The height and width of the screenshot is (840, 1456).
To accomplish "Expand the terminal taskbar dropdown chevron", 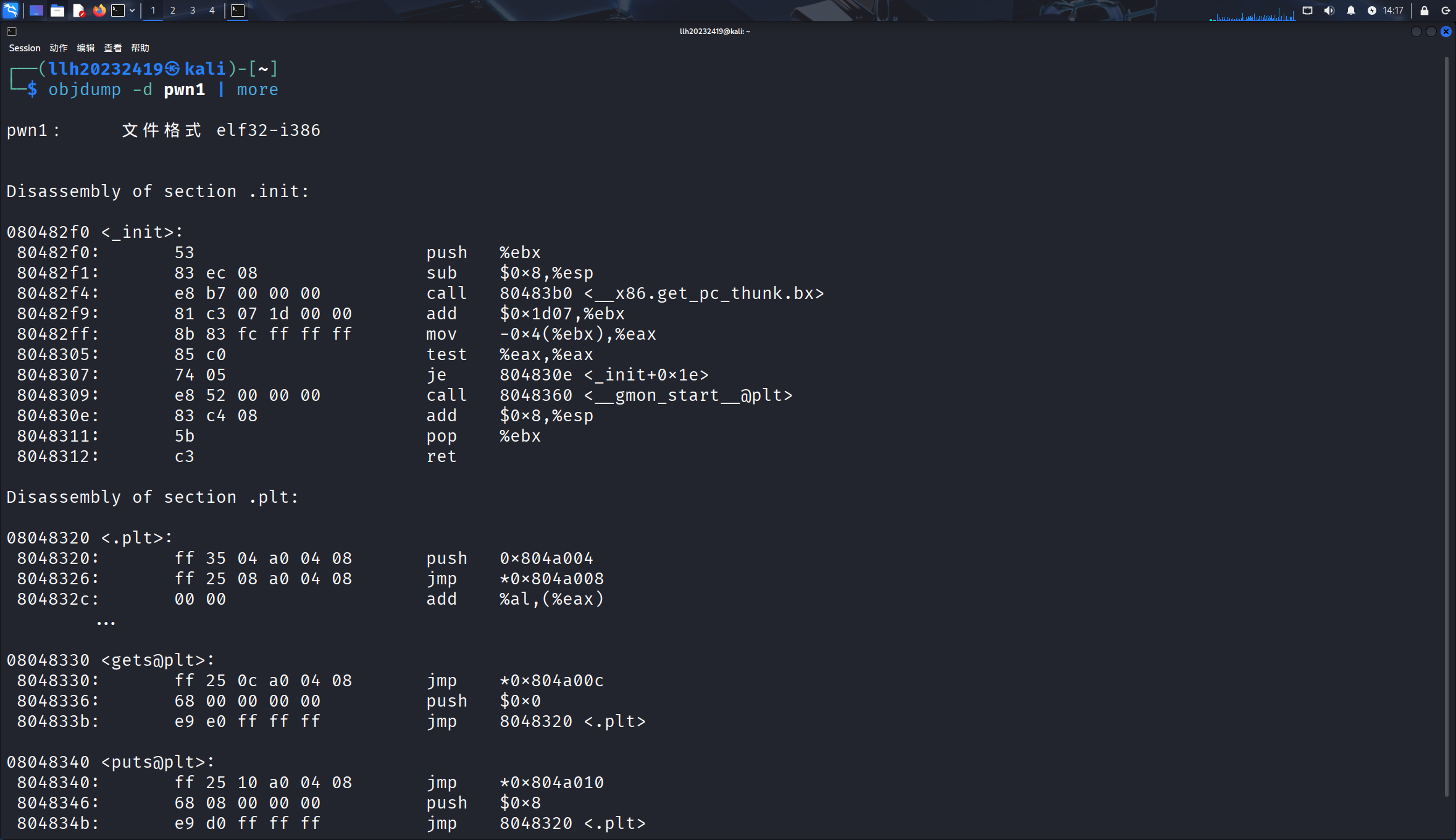I will tap(132, 10).
